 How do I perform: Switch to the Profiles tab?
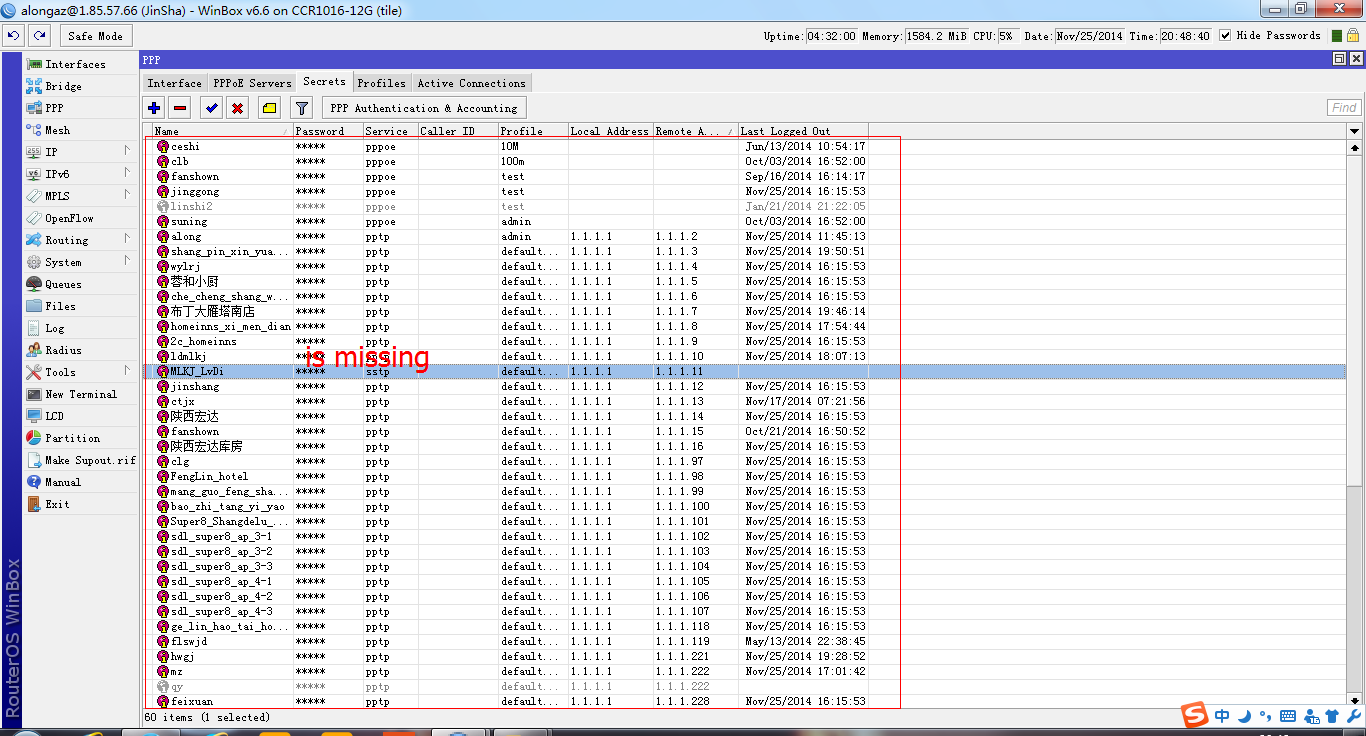coord(382,83)
